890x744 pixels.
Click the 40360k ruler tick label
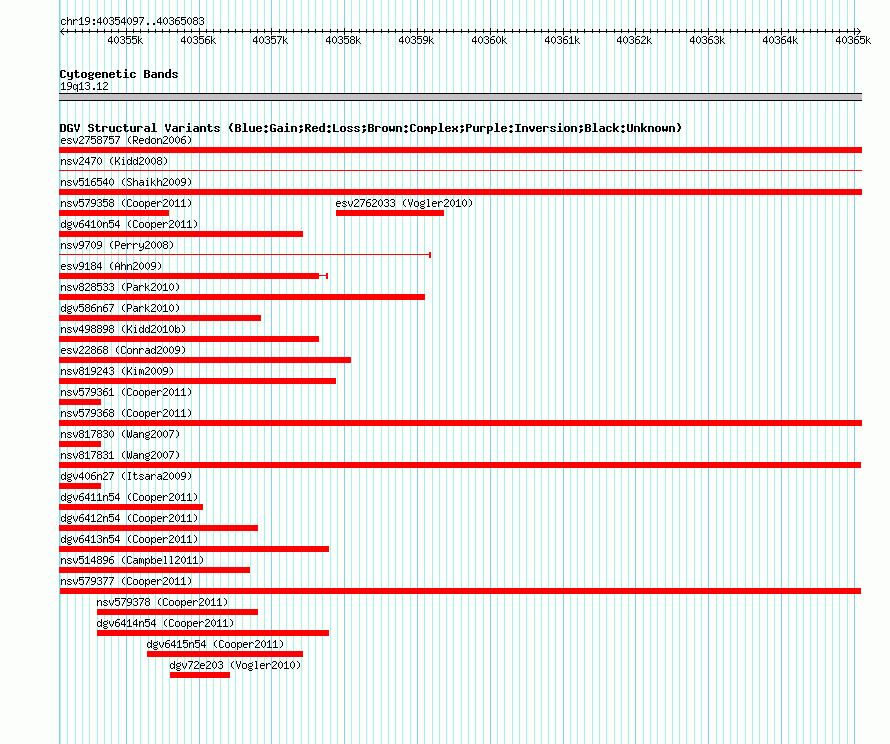489,40
